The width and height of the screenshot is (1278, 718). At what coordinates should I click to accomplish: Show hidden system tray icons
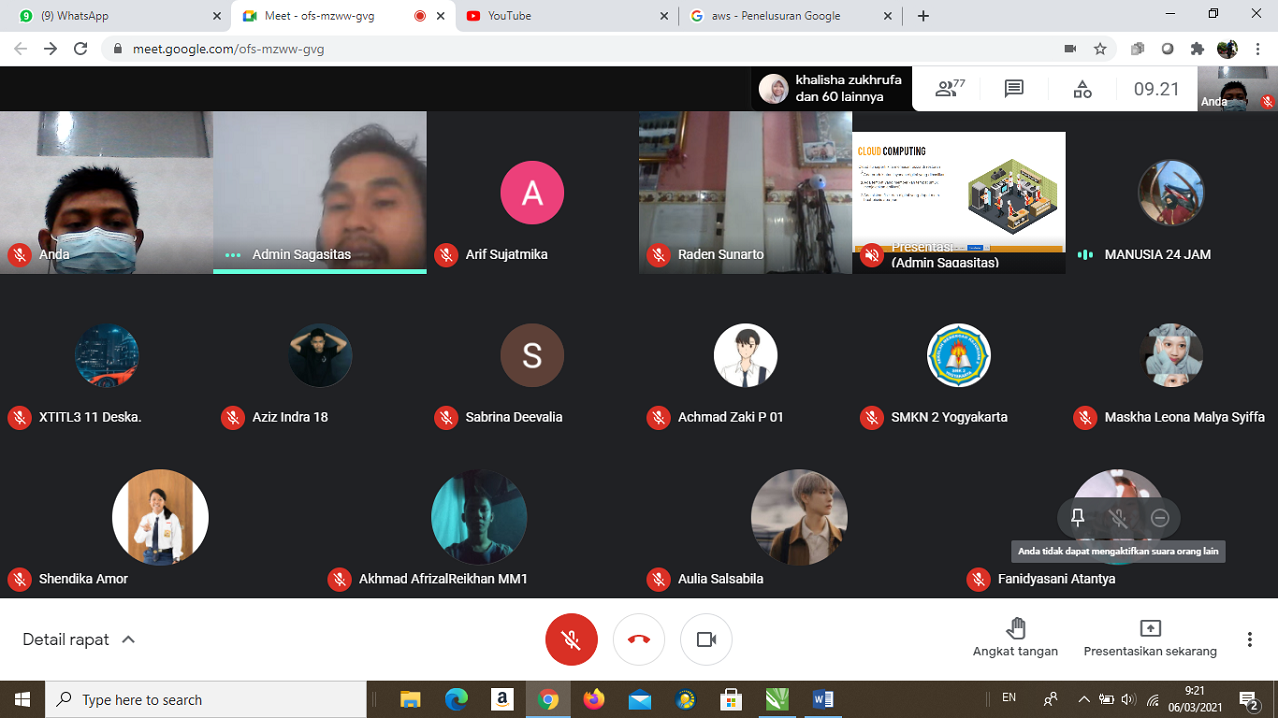click(1083, 699)
